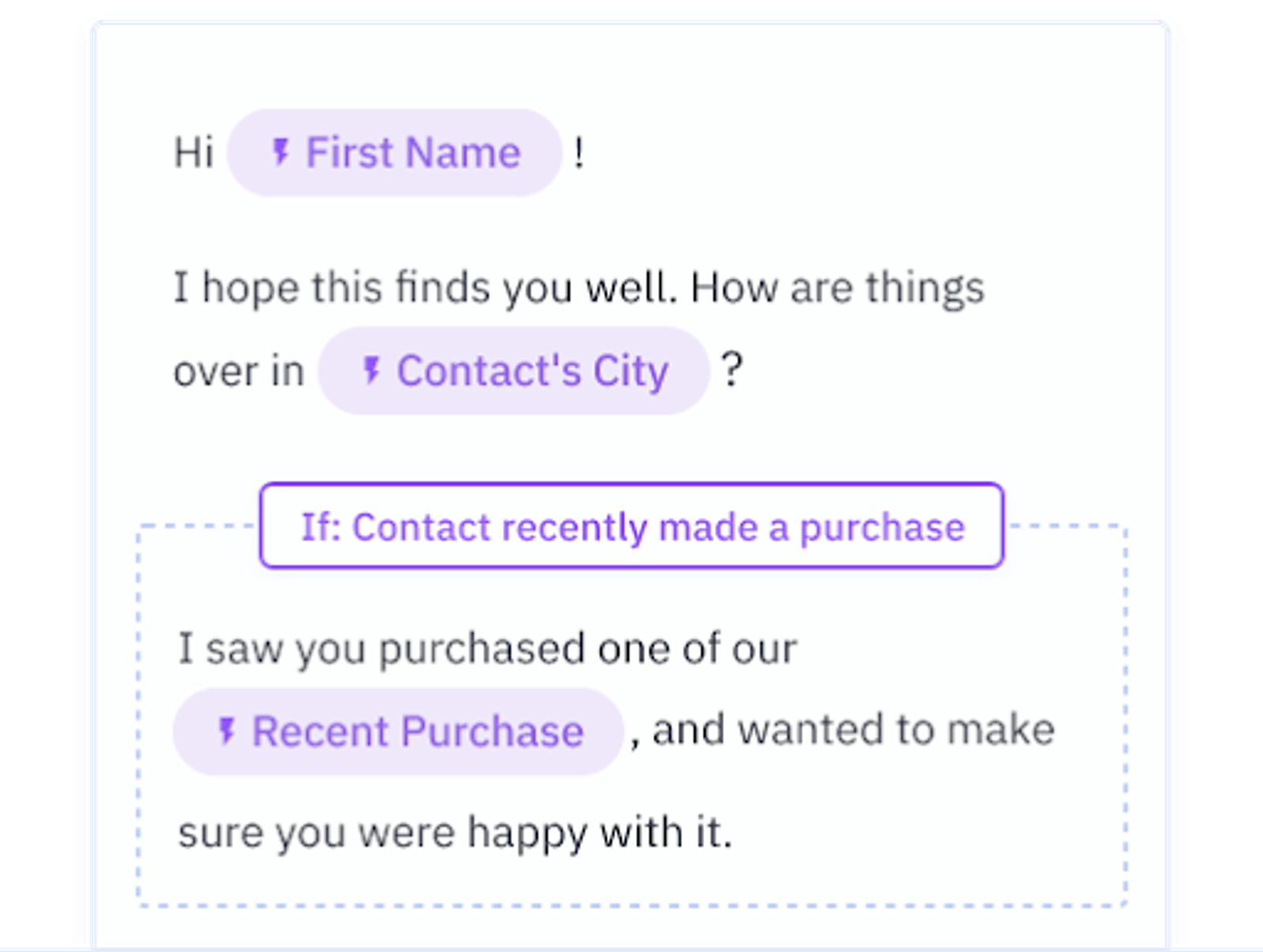This screenshot has height=952, width=1263.
Task: Click the lightning bolt icon in First Name tag
Action: (282, 152)
